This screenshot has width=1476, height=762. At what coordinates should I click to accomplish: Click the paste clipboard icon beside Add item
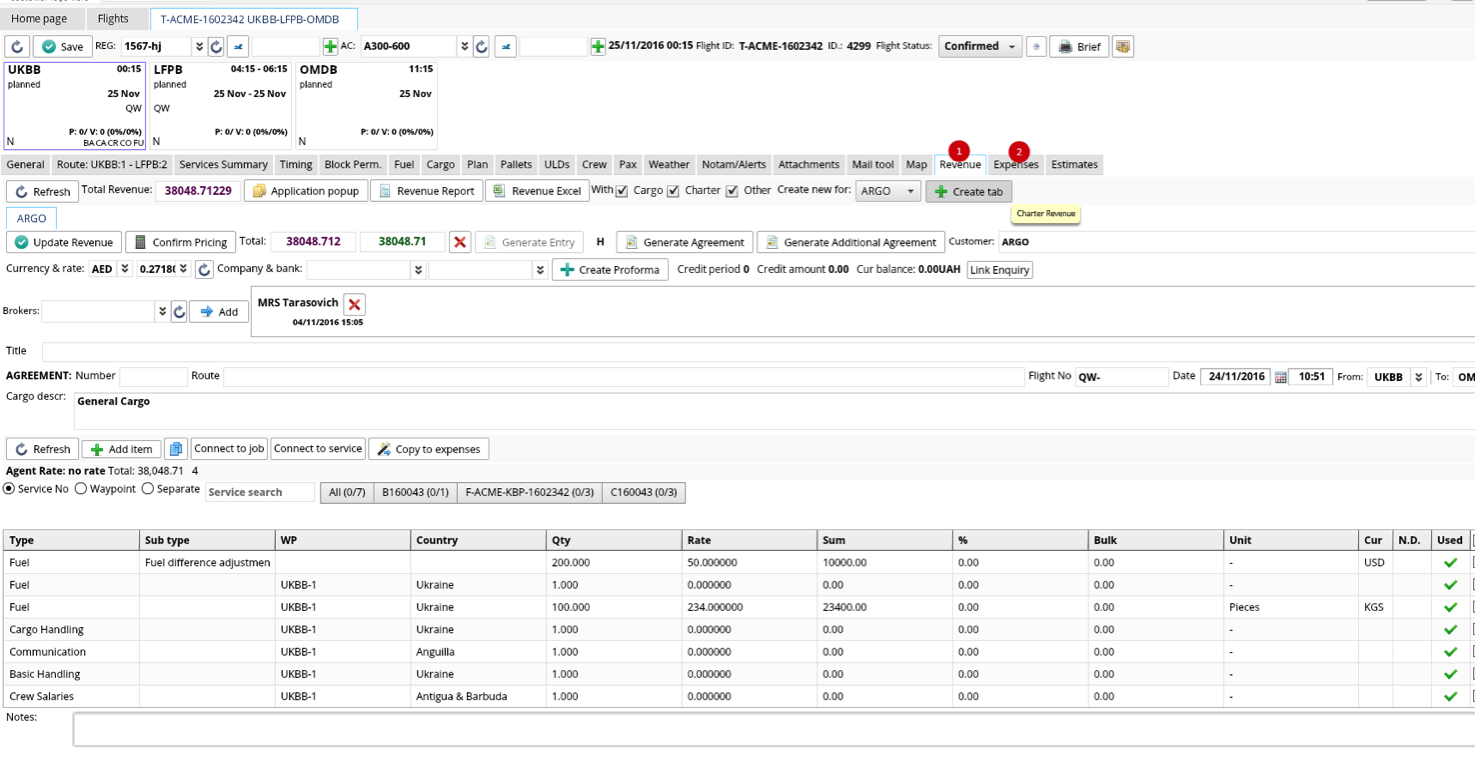coord(175,449)
